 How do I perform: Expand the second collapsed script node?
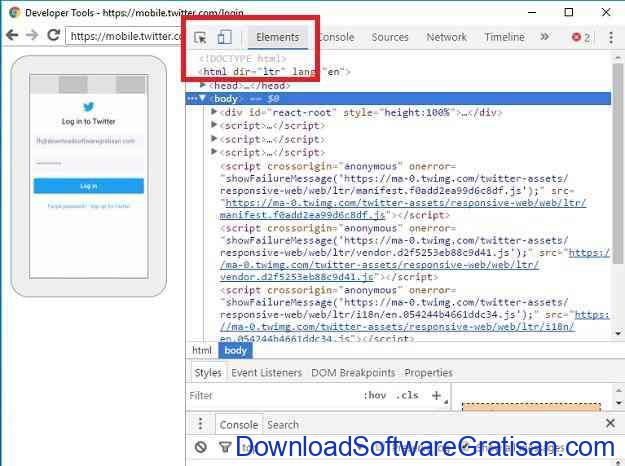click(214, 139)
